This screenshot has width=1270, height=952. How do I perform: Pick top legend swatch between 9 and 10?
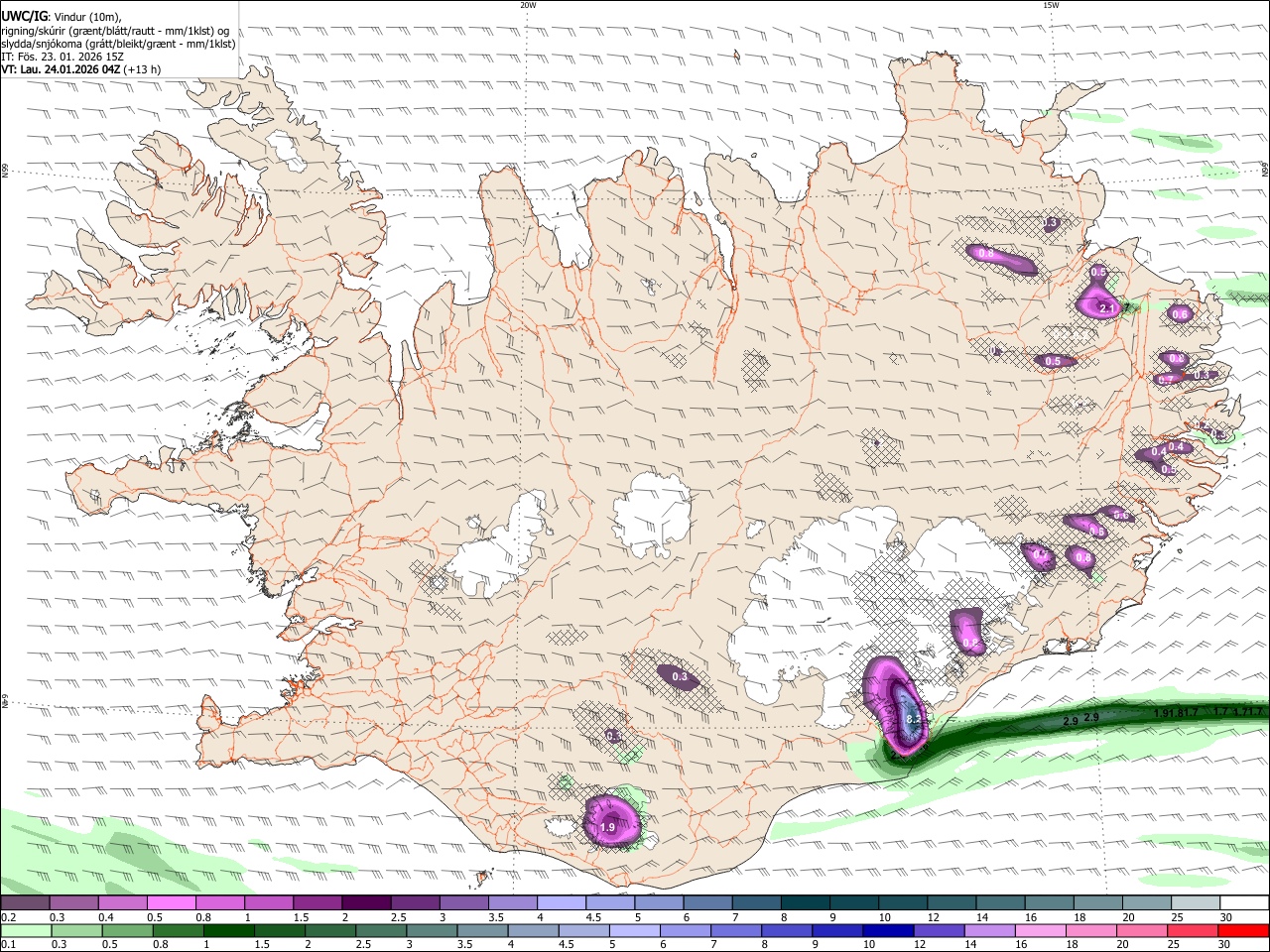(x=854, y=902)
